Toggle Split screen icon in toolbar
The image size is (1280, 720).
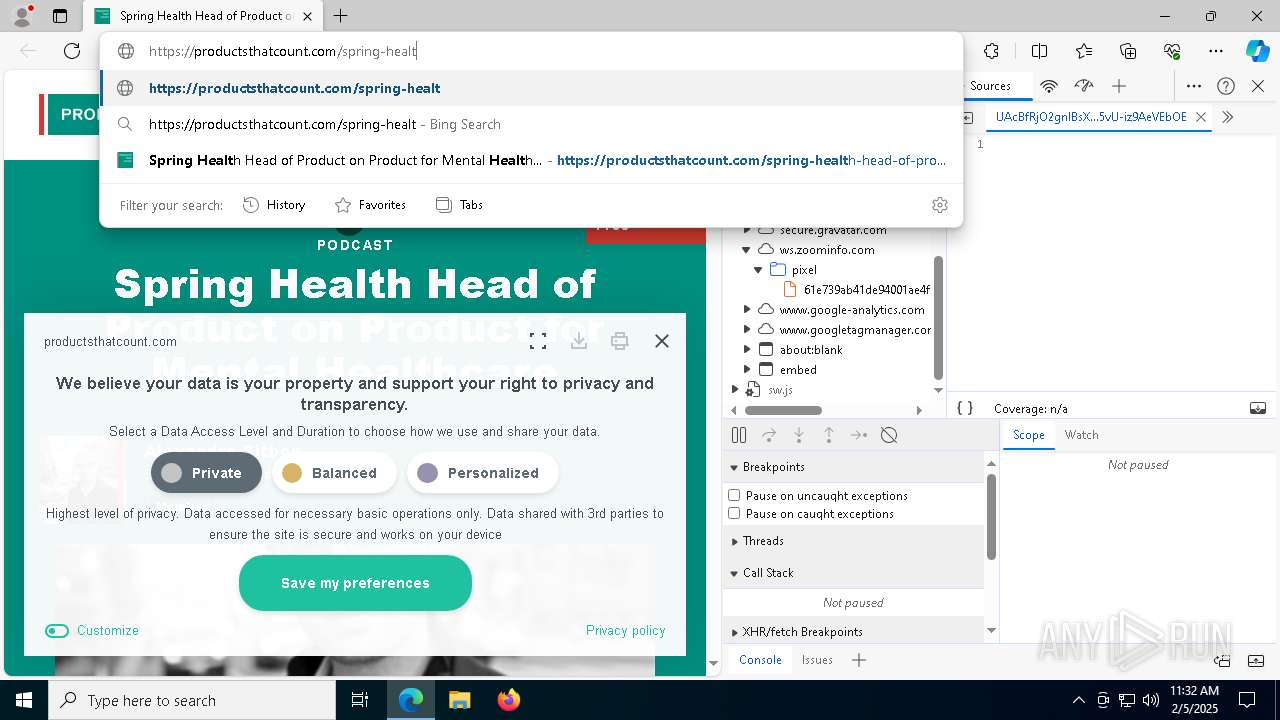tap(1039, 51)
